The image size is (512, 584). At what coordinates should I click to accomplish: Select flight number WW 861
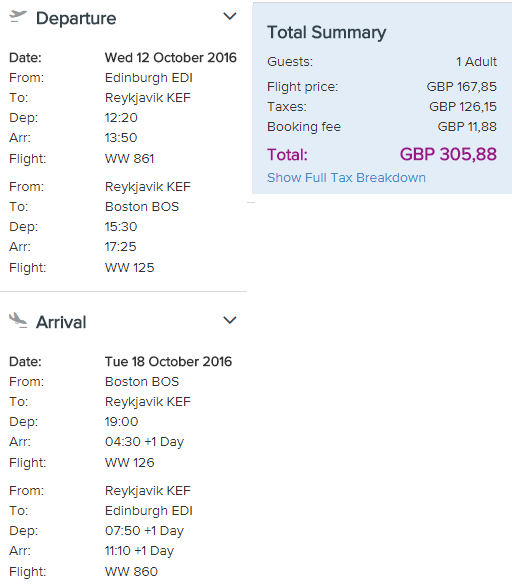coord(130,159)
